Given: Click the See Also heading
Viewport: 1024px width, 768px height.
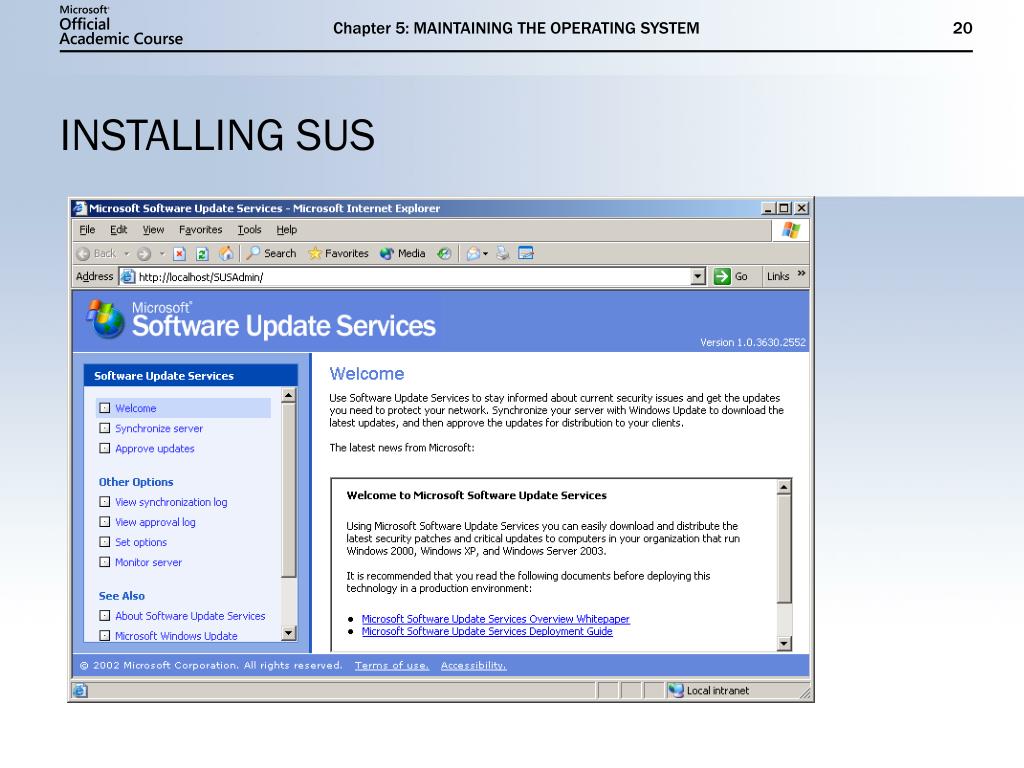Looking at the screenshot, I should point(121,596).
